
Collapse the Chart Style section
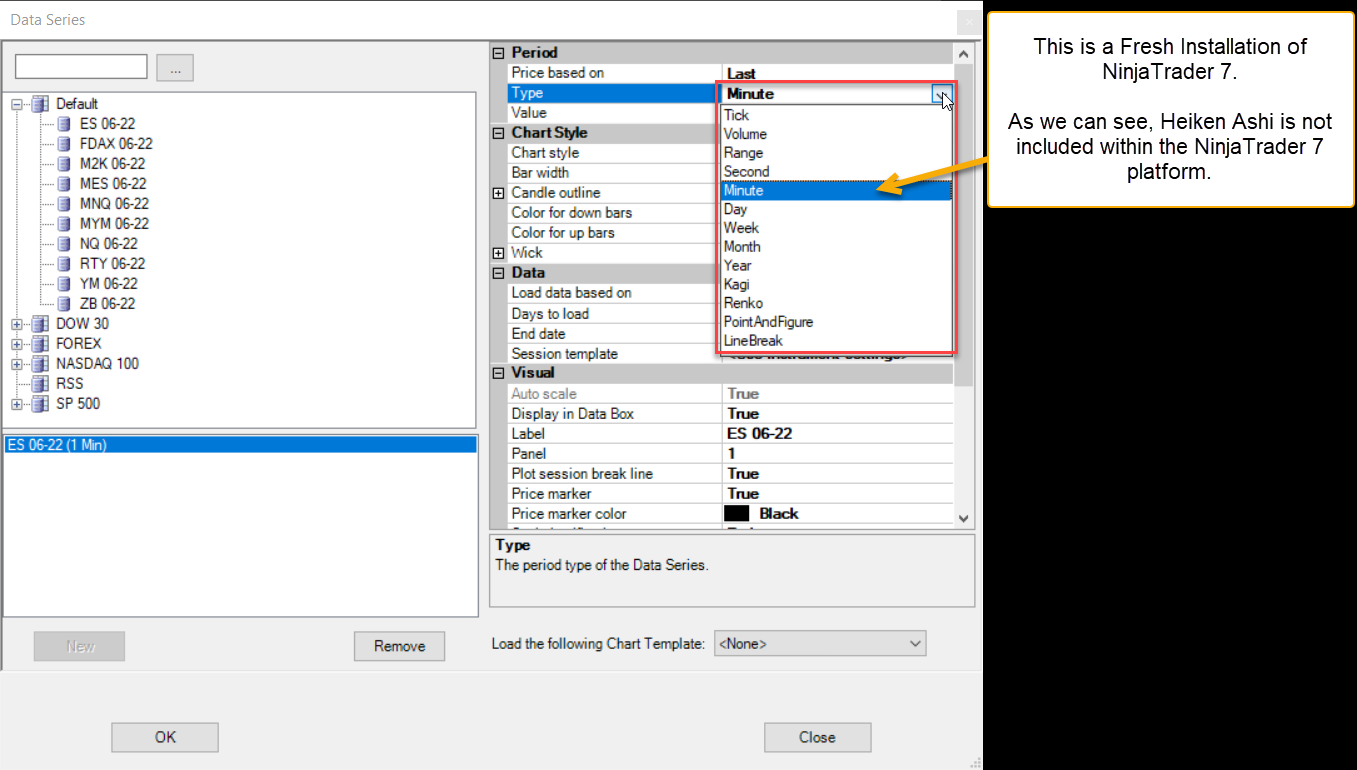click(x=498, y=133)
